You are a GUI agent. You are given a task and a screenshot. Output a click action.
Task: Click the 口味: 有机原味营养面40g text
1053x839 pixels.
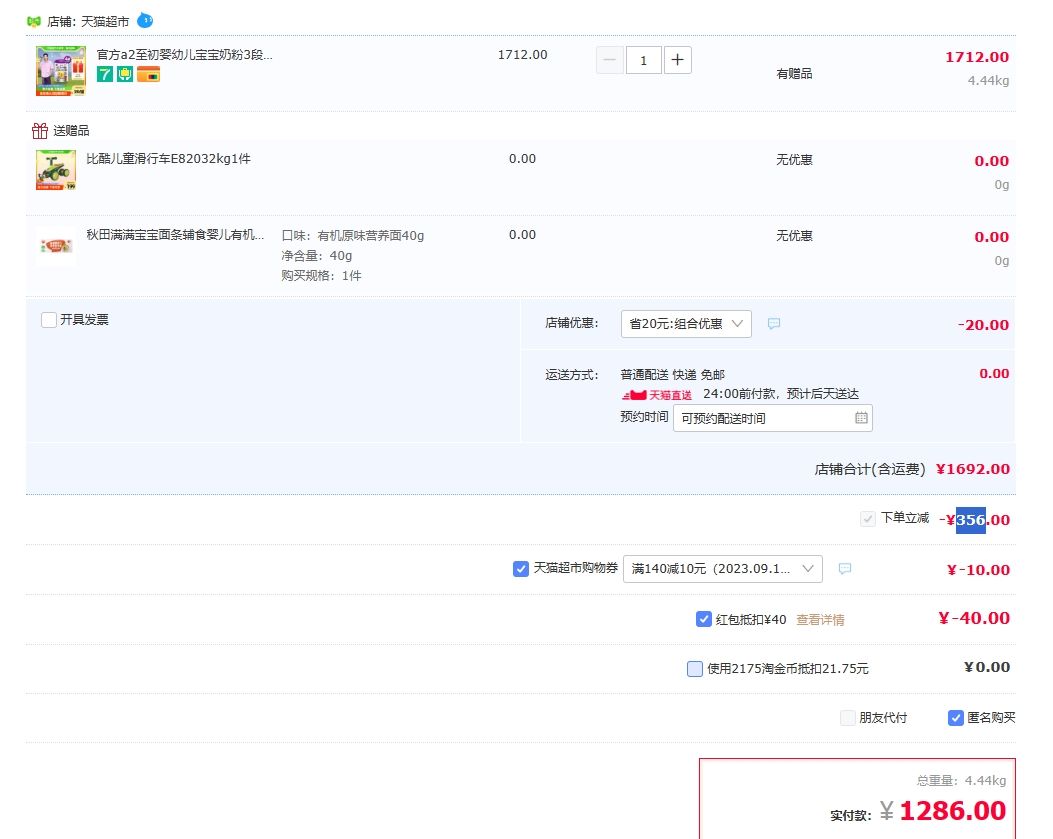[353, 236]
